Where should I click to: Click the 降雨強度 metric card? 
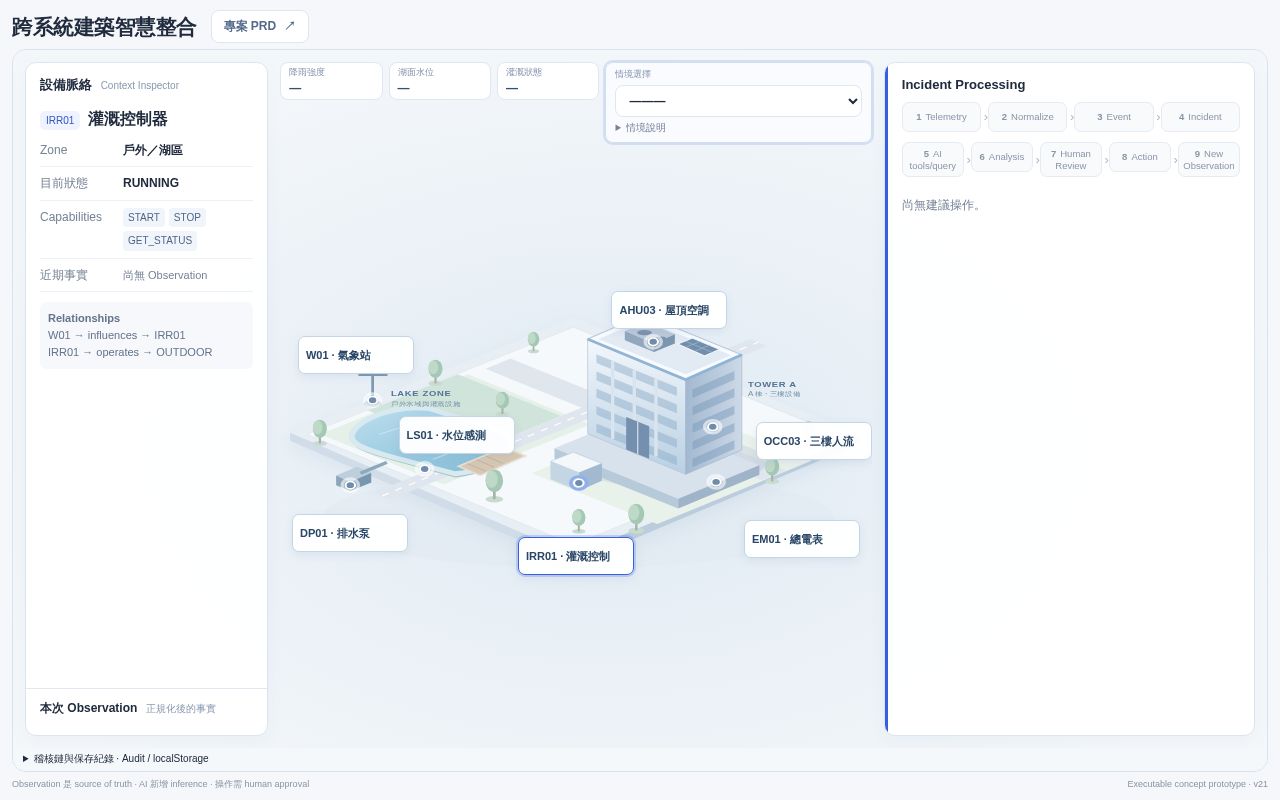(x=331, y=81)
